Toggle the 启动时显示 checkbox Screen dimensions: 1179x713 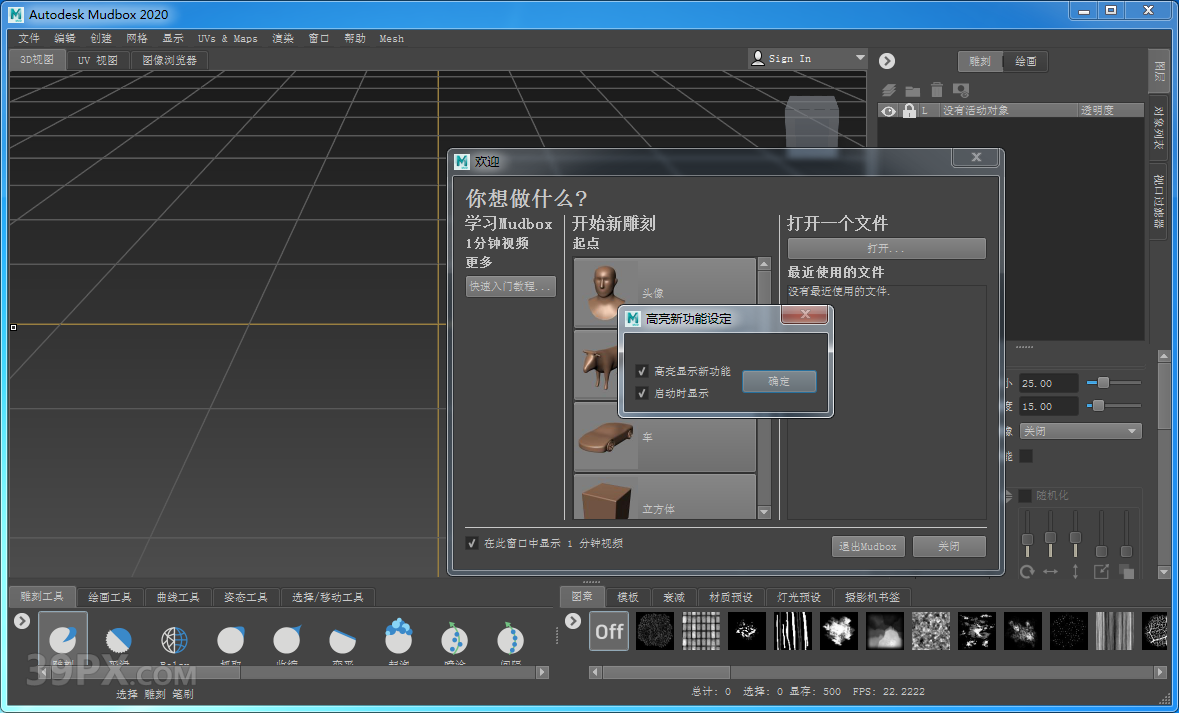pos(642,393)
